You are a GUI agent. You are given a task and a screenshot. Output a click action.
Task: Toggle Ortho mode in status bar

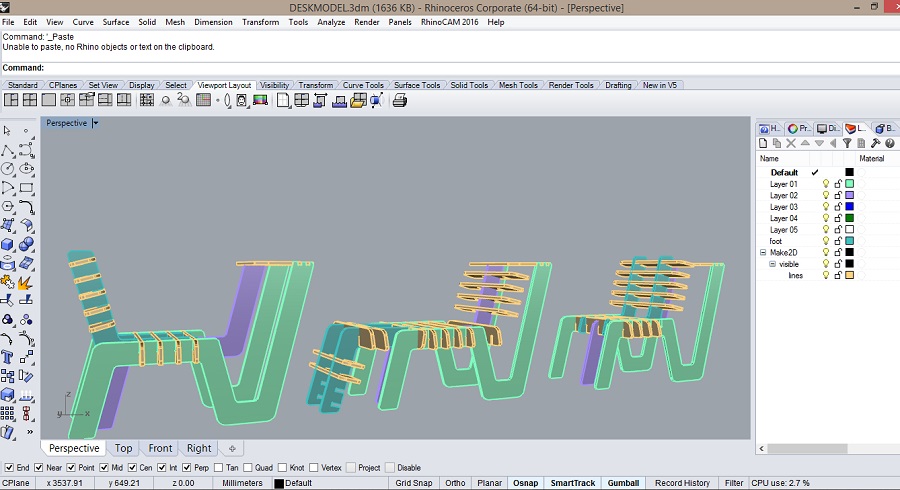pos(455,483)
